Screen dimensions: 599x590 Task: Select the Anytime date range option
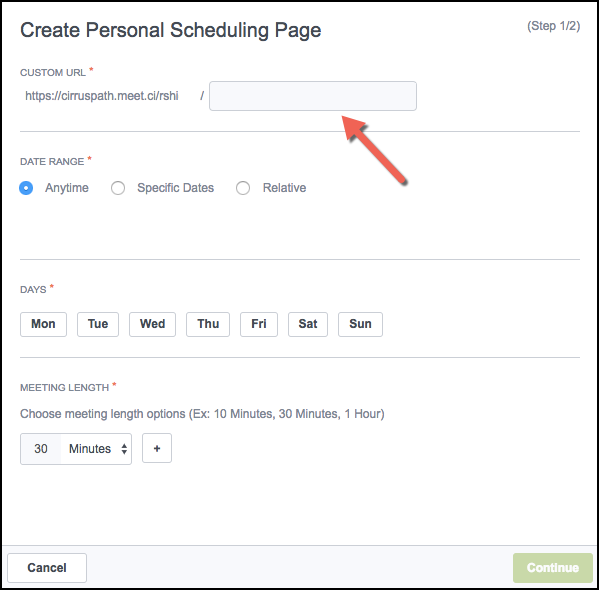coord(26,188)
